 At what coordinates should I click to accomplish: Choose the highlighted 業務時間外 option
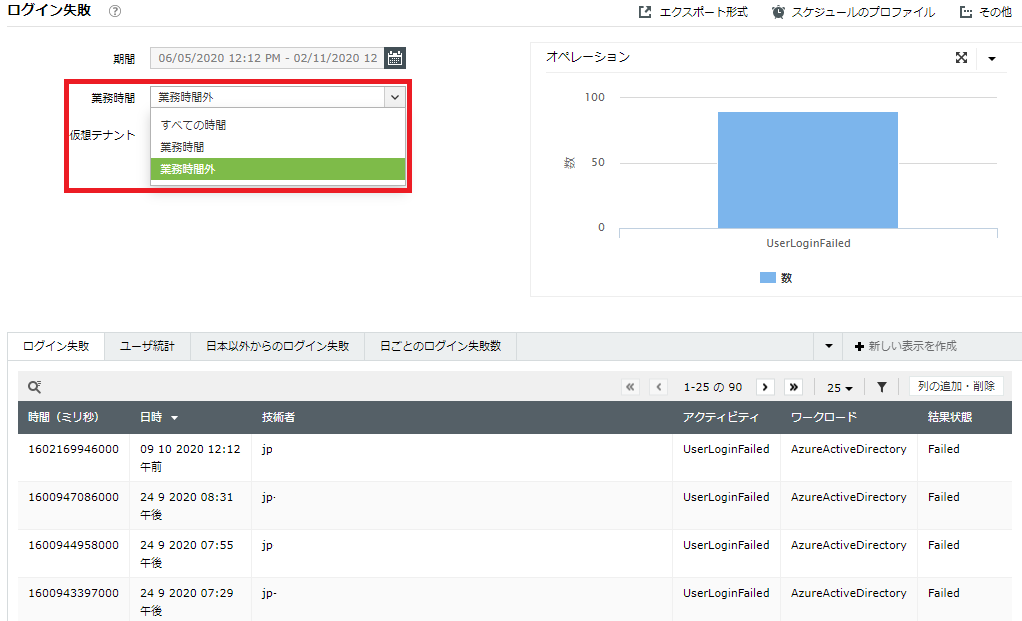[278, 169]
